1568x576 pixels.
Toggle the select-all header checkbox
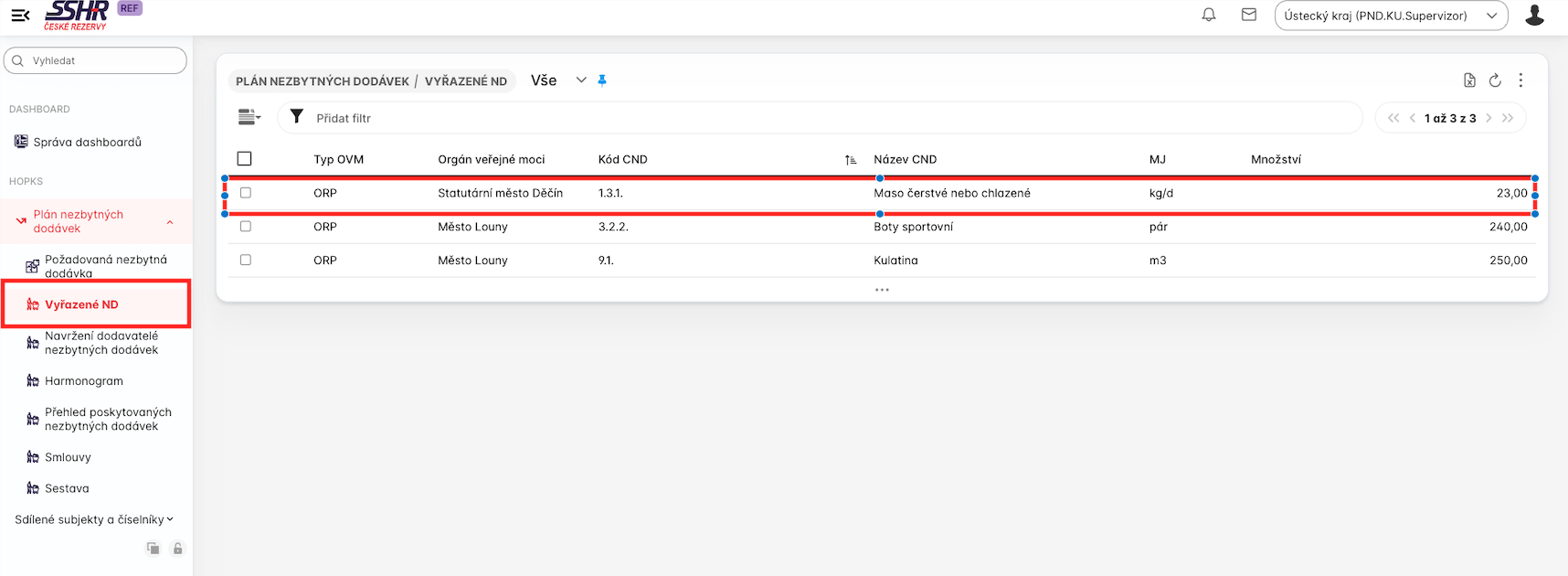(244, 159)
